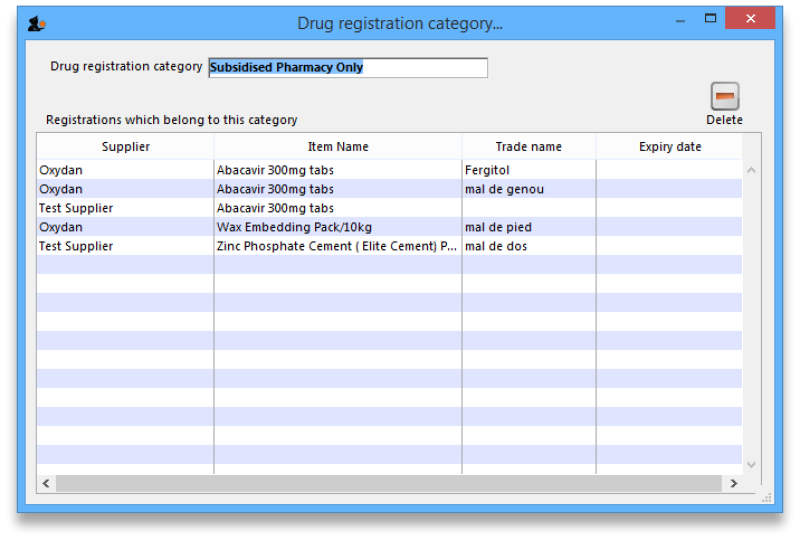The image size is (800, 541).
Task: Click the horizontal scrollbar left arrow
Action: 46,484
